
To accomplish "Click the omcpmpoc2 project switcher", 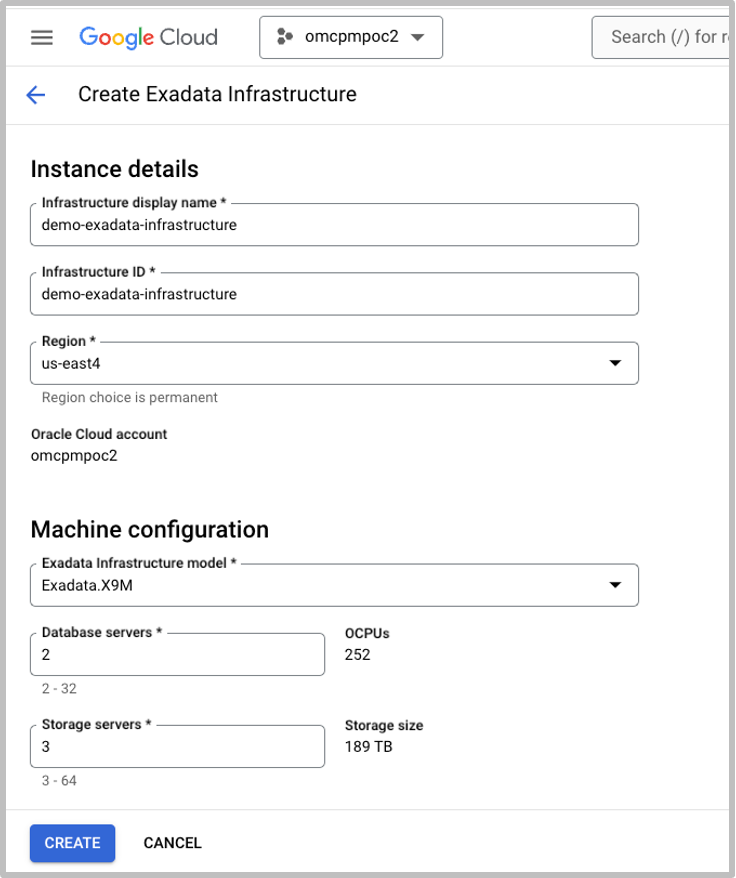I will click(350, 37).
